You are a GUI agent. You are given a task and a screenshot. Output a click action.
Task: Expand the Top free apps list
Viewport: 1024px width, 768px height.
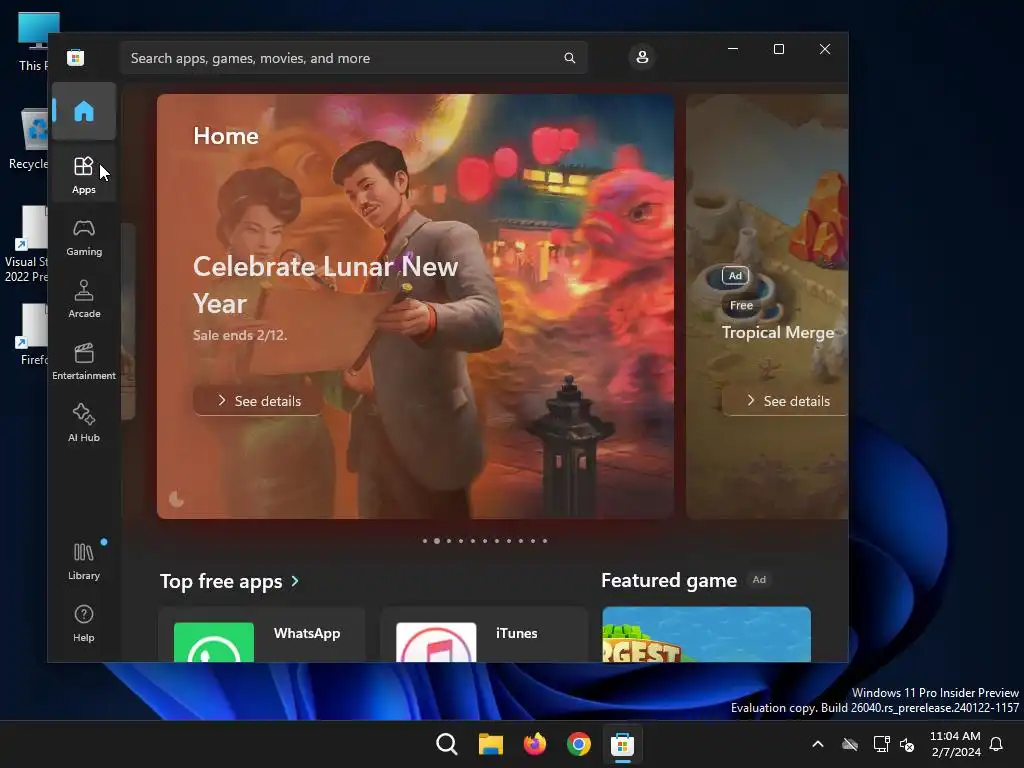295,581
